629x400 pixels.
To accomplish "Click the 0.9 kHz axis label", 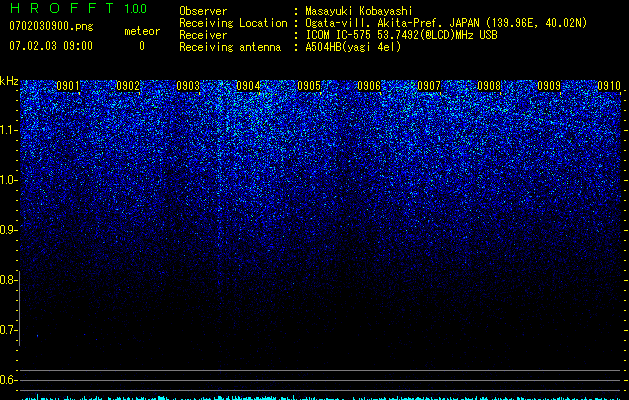I will click(8, 230).
